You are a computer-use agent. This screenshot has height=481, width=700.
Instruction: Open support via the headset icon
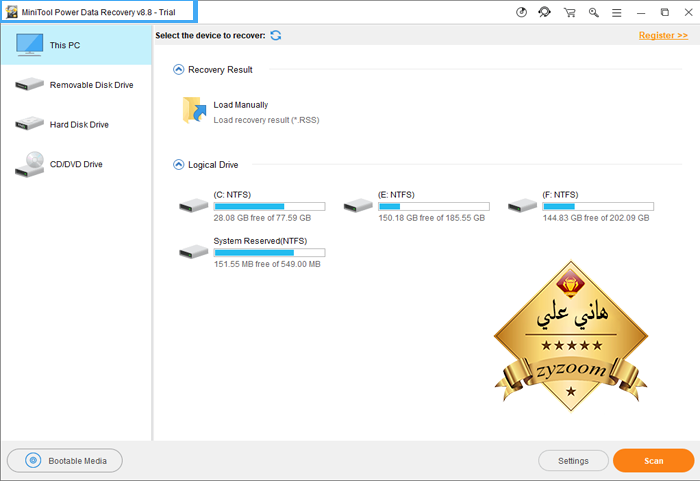(x=545, y=12)
